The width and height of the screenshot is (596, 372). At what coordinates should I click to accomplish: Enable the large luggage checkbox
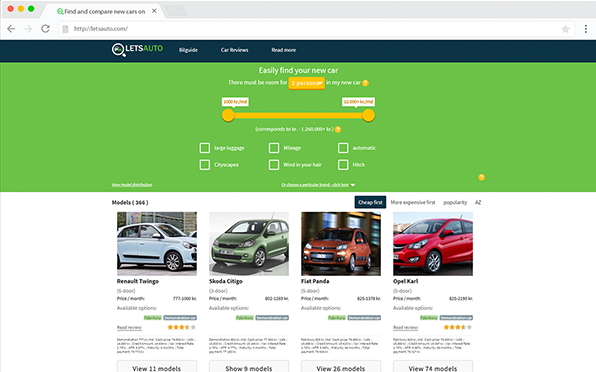click(x=204, y=148)
